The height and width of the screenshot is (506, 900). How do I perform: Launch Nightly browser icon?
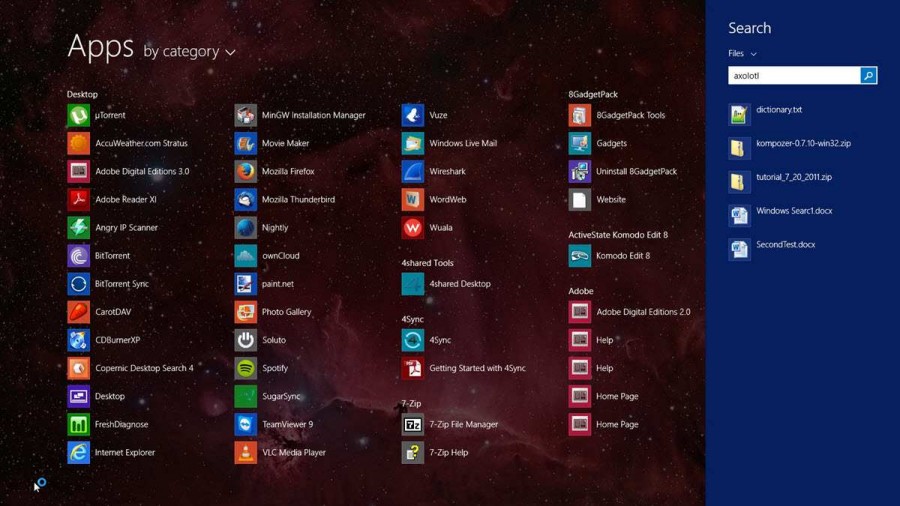pos(246,228)
